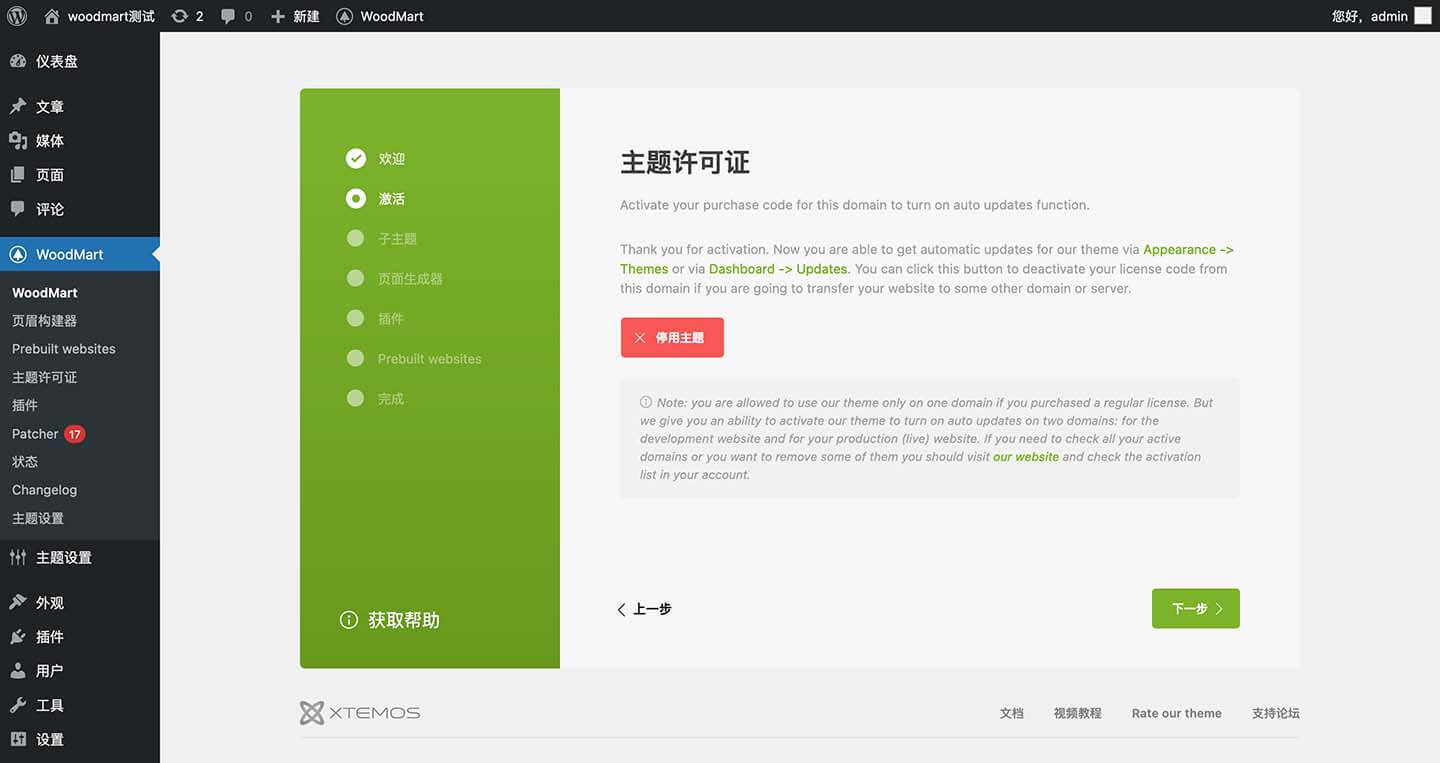Open Rate our theme footer link
This screenshot has width=1440, height=763.
pyautogui.click(x=1177, y=713)
